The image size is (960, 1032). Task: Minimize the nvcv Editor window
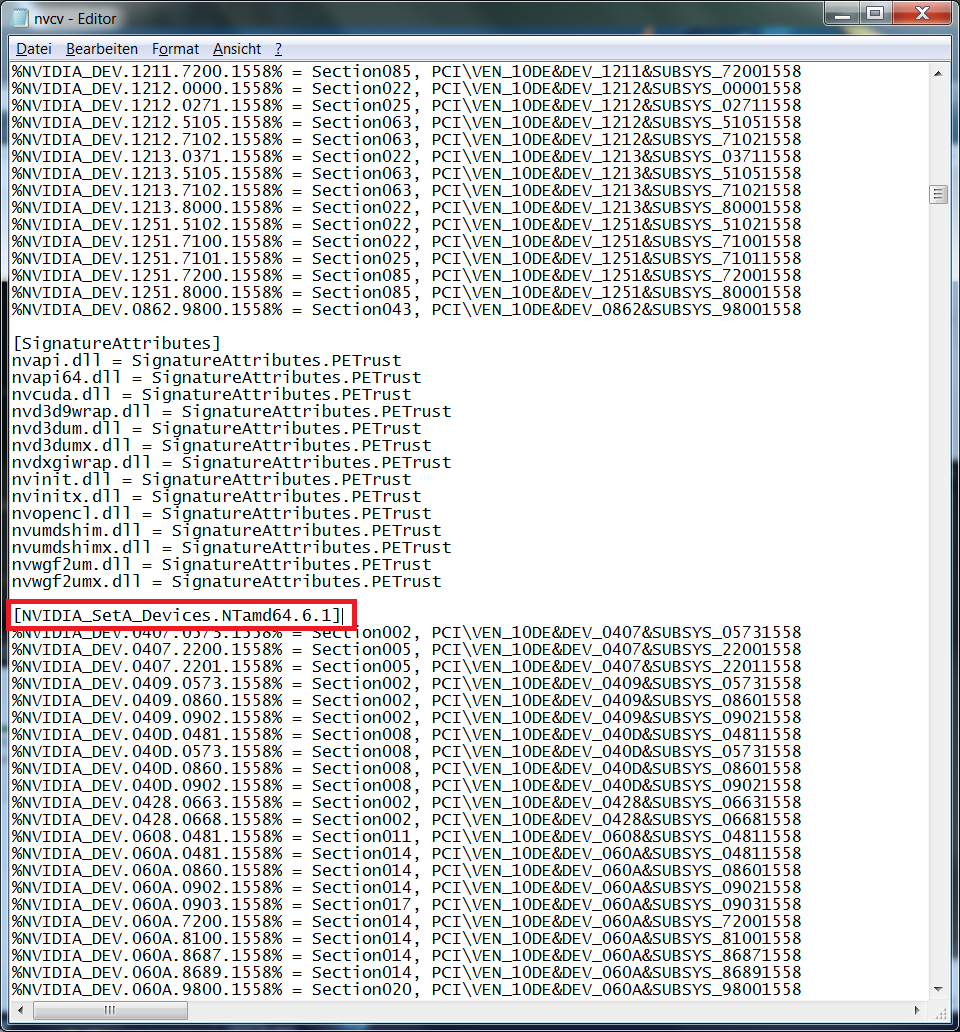(843, 14)
